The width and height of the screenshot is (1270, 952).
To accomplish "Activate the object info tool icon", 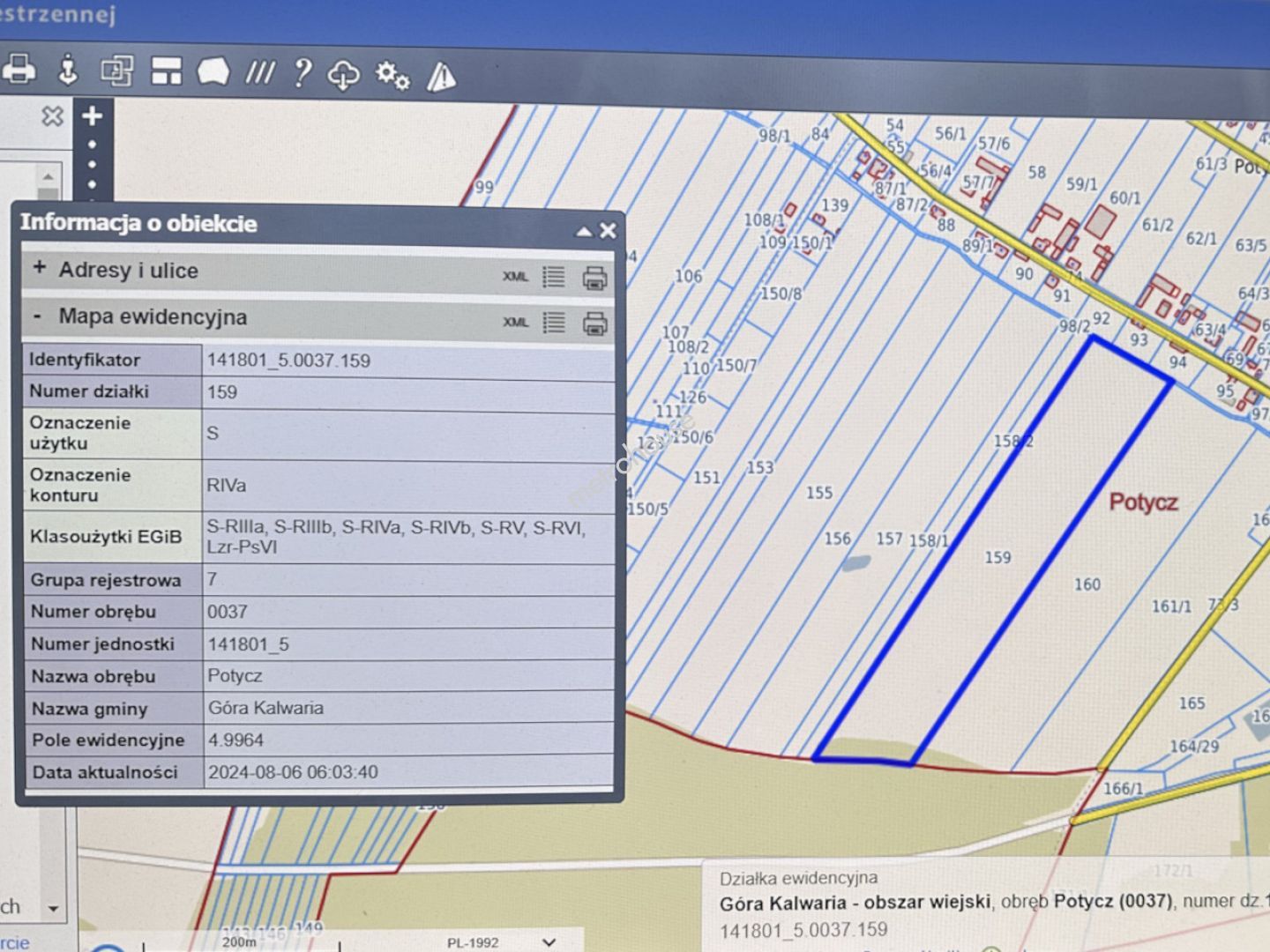I will 68,70.
